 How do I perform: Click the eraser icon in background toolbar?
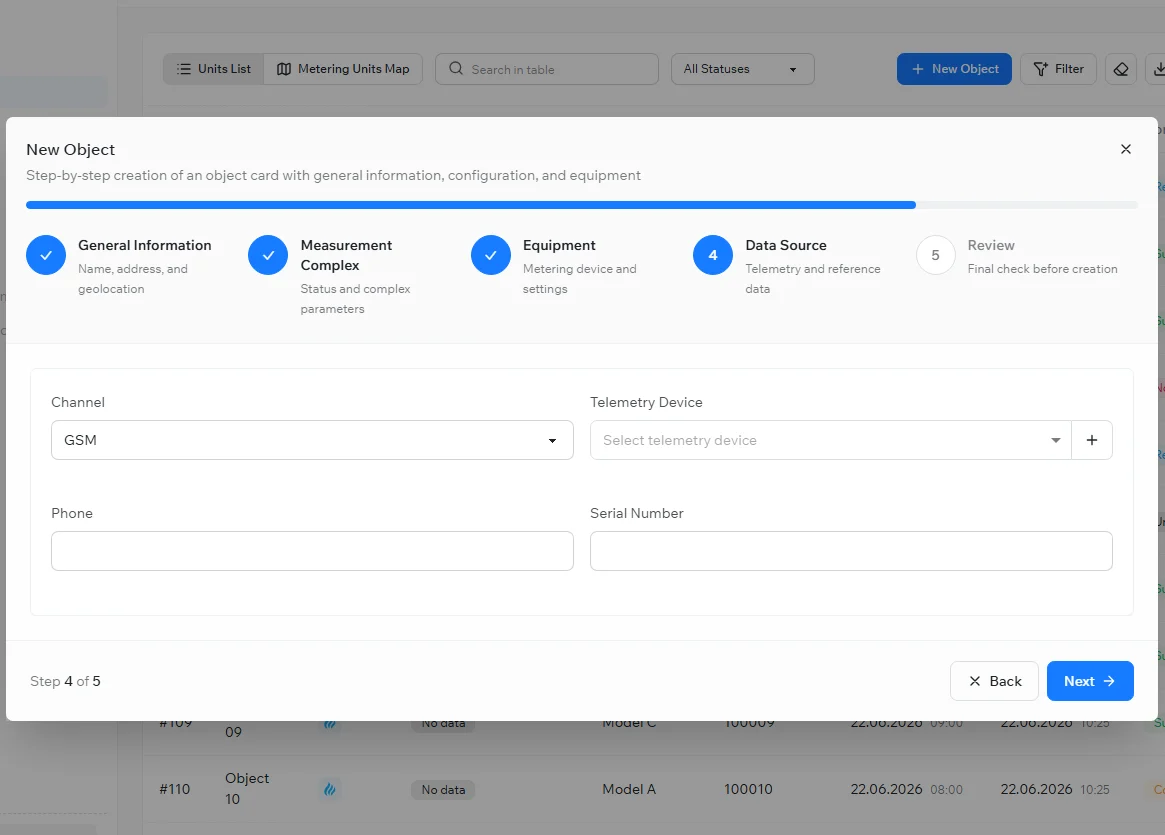tap(1120, 69)
